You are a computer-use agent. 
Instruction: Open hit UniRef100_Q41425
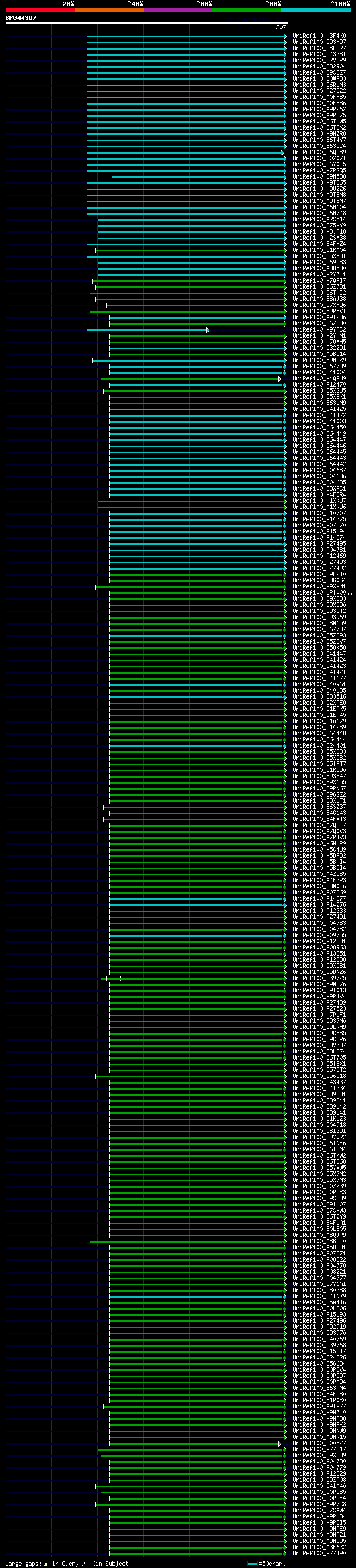[x=319, y=409]
